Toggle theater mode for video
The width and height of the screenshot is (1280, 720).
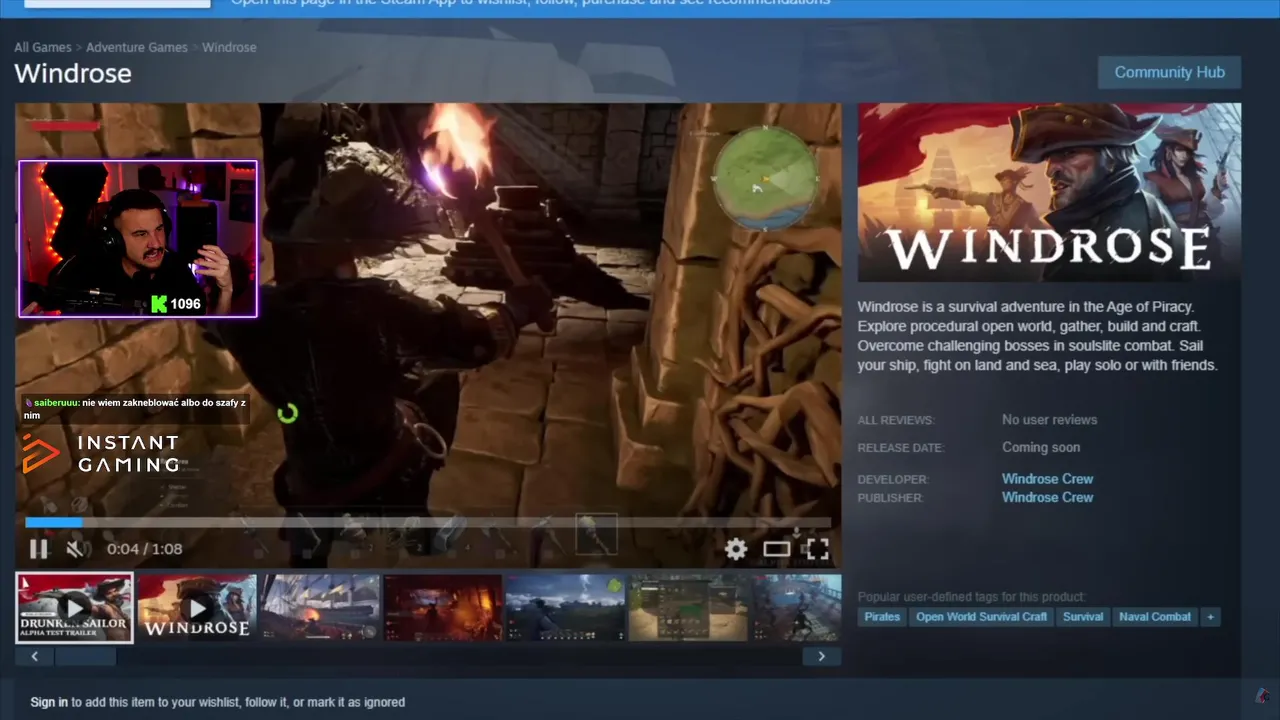[777, 549]
